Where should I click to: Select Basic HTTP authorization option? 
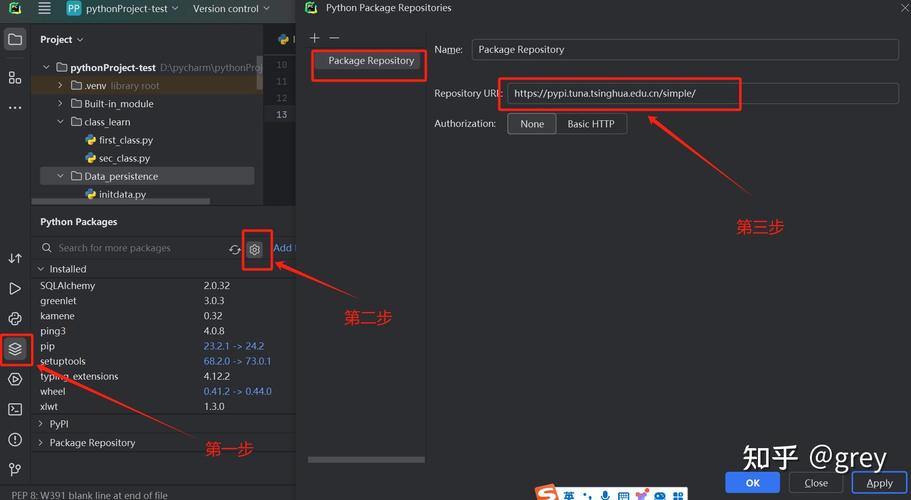click(x=591, y=124)
